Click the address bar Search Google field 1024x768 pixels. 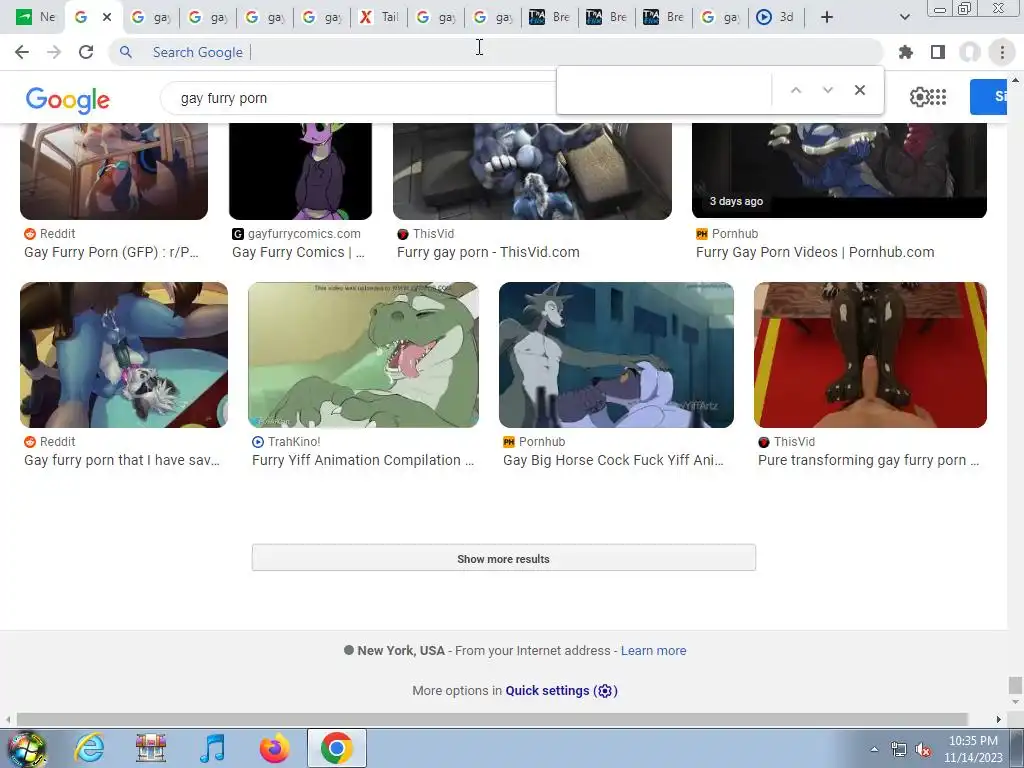(496, 52)
